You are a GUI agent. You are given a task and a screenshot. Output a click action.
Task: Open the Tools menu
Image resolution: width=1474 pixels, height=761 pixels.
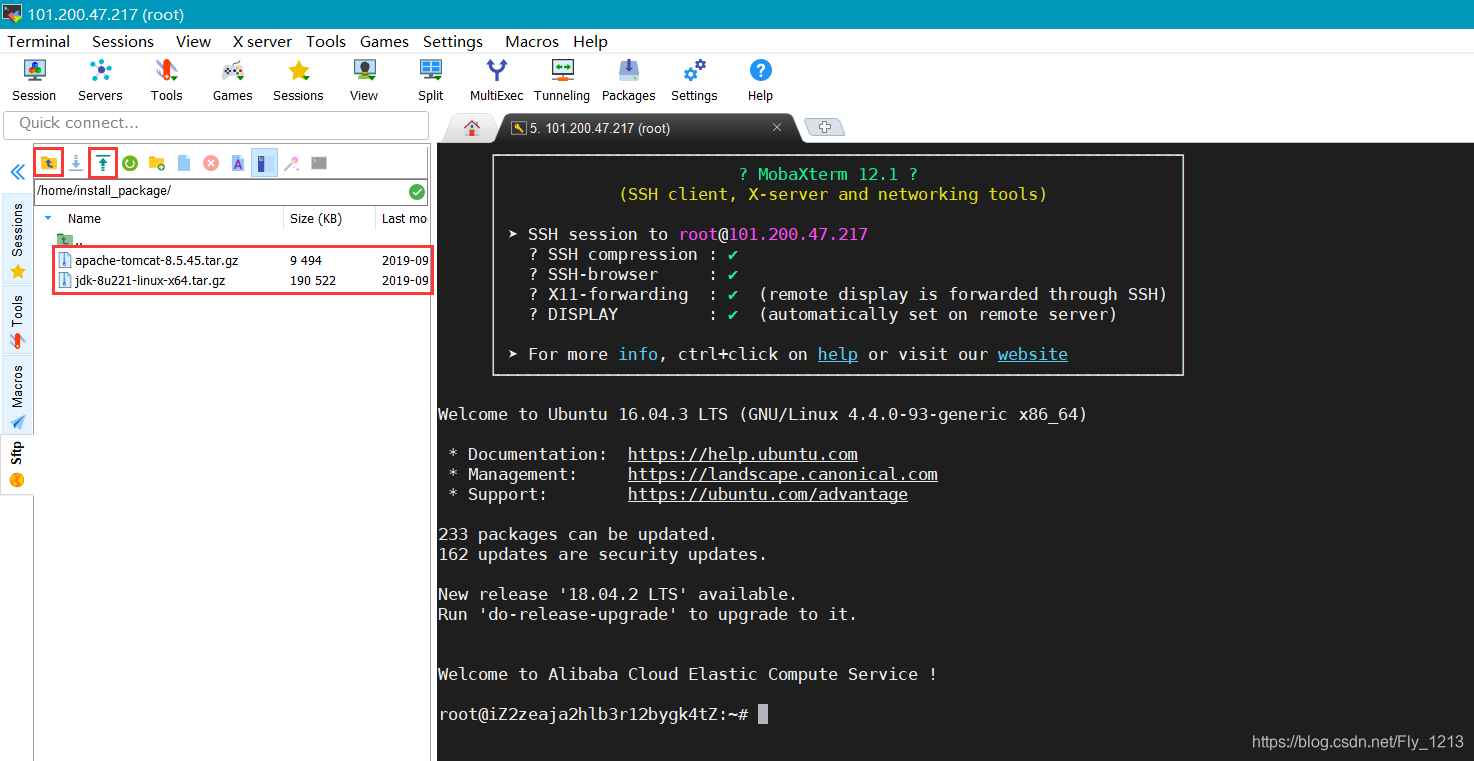[x=326, y=41]
